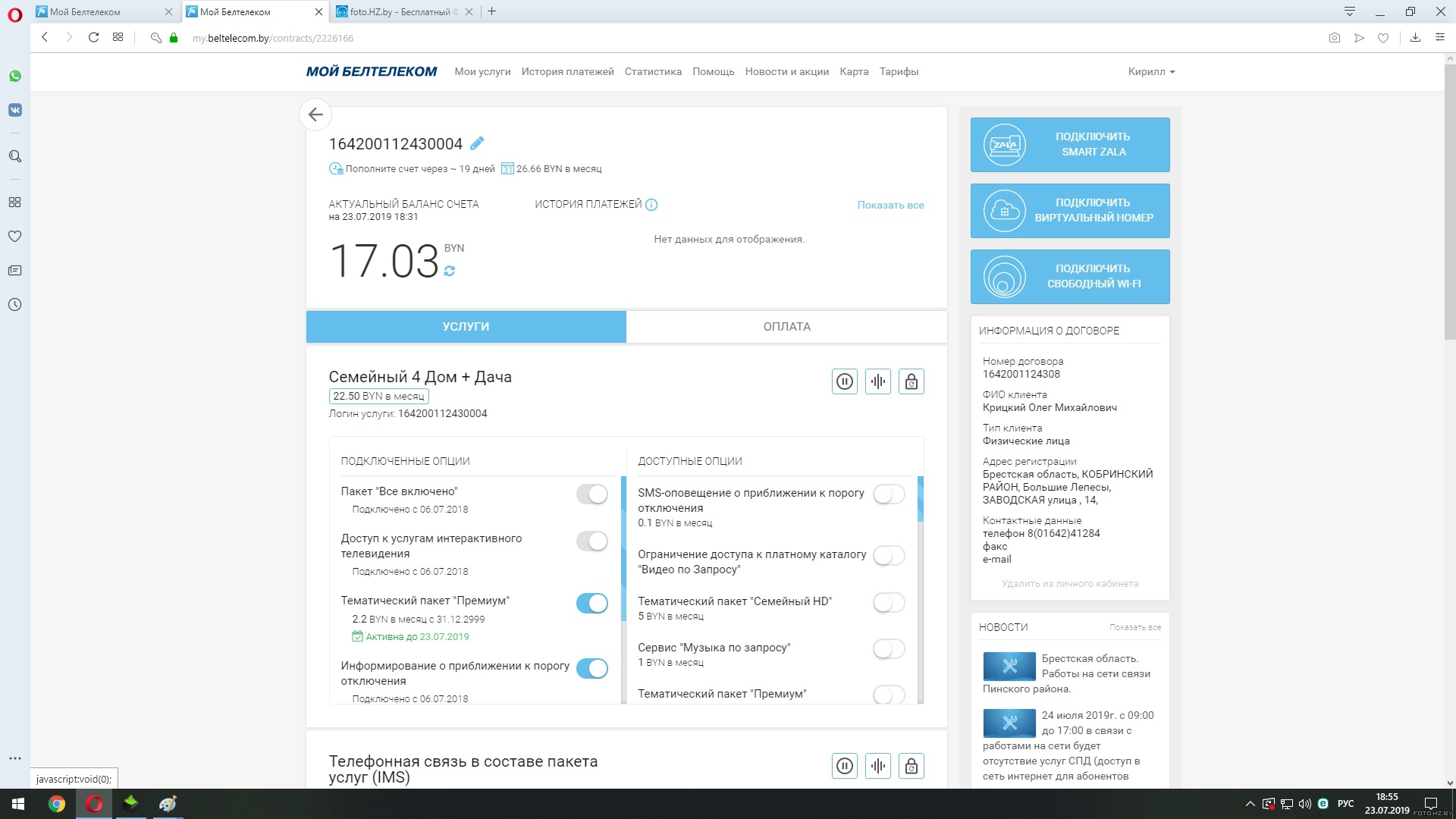The width and height of the screenshot is (1456, 819).
Task: Click the lock icon for Телефонная связь service
Action: click(x=912, y=766)
